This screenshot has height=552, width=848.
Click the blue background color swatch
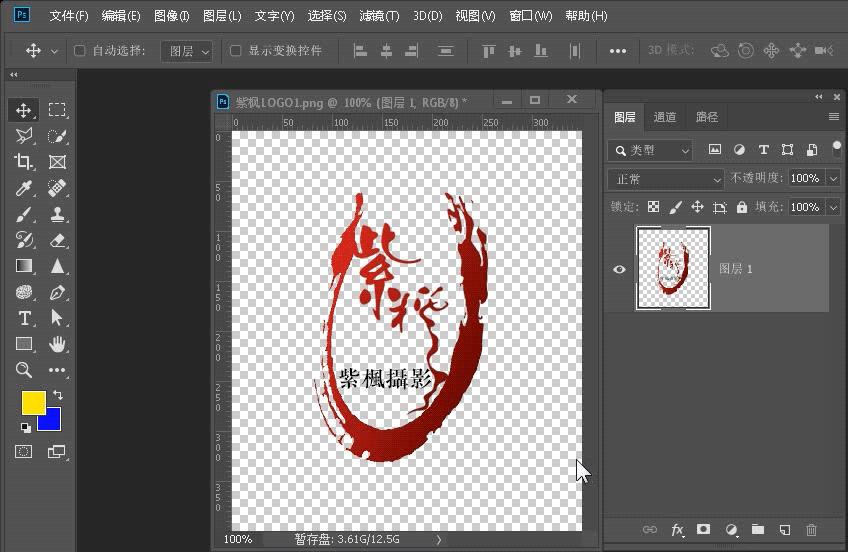(x=53, y=423)
